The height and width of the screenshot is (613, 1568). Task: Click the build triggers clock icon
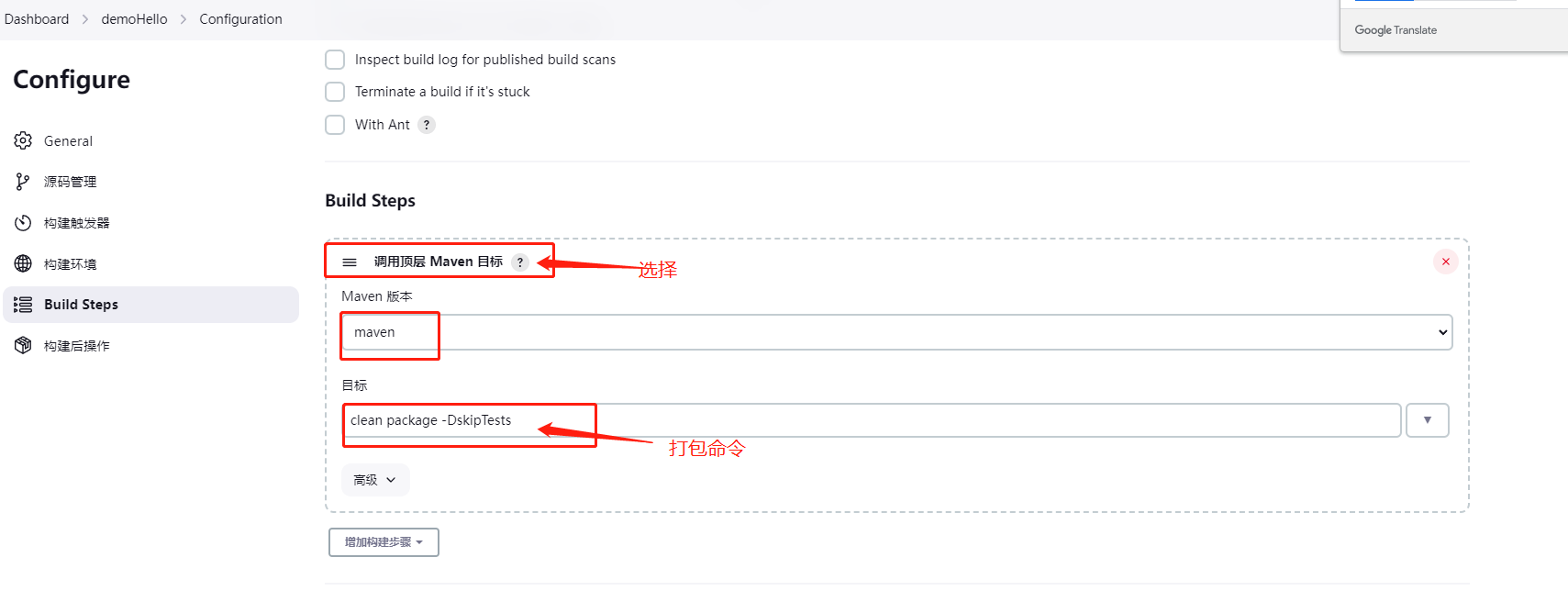23,223
